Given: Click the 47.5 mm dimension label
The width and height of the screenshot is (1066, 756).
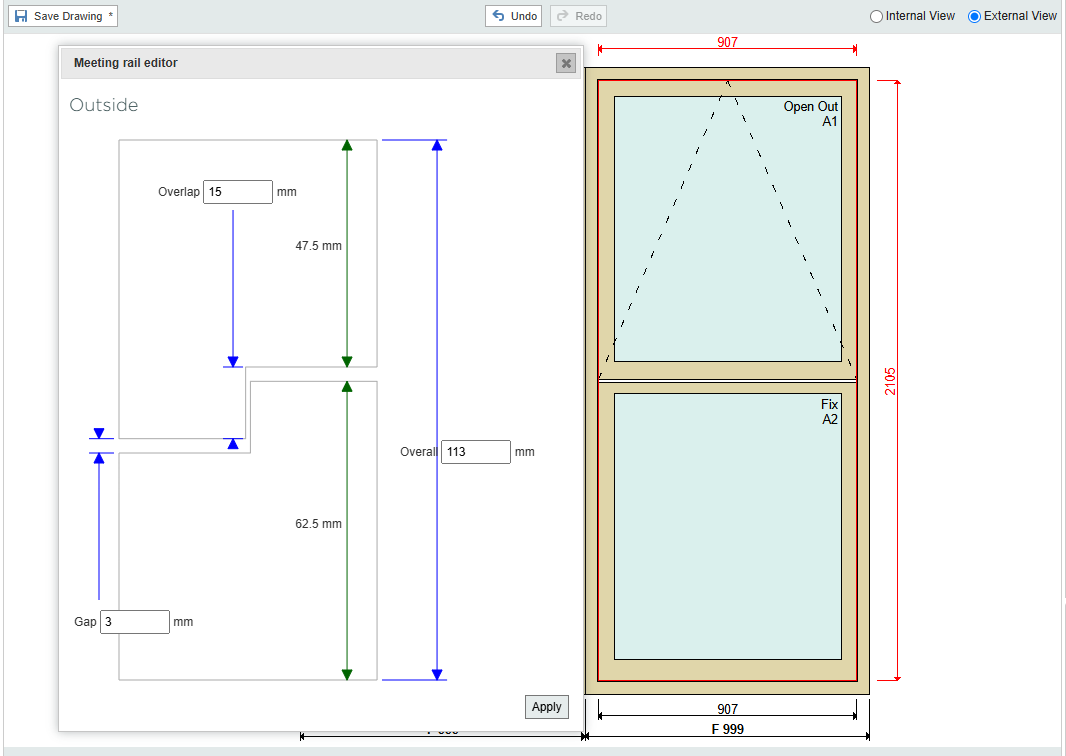Looking at the screenshot, I should [x=318, y=245].
